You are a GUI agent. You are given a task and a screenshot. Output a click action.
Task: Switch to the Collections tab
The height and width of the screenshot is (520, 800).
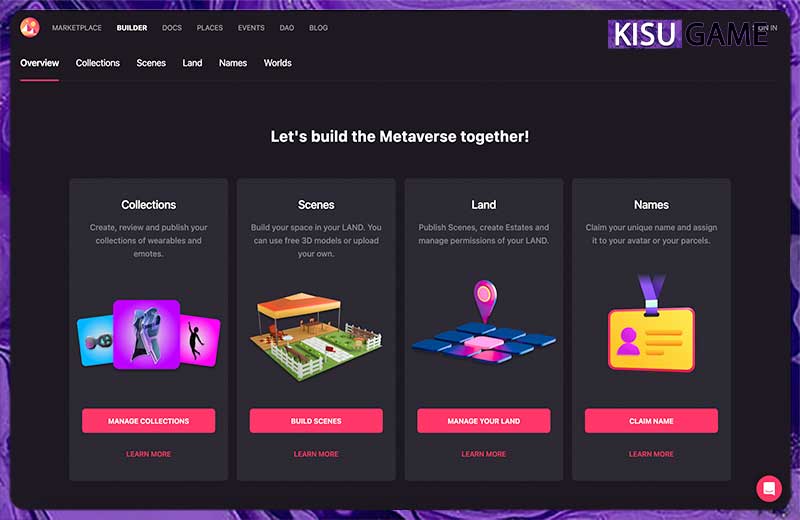pos(97,63)
